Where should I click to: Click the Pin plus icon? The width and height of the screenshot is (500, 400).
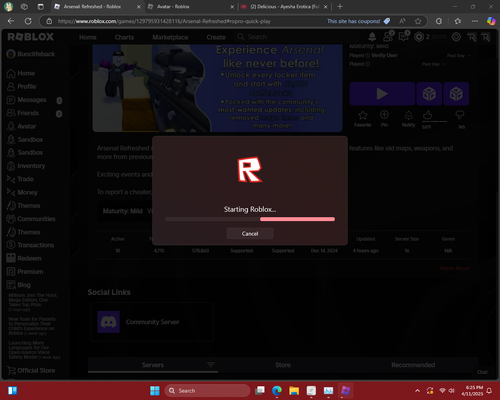coord(384,115)
